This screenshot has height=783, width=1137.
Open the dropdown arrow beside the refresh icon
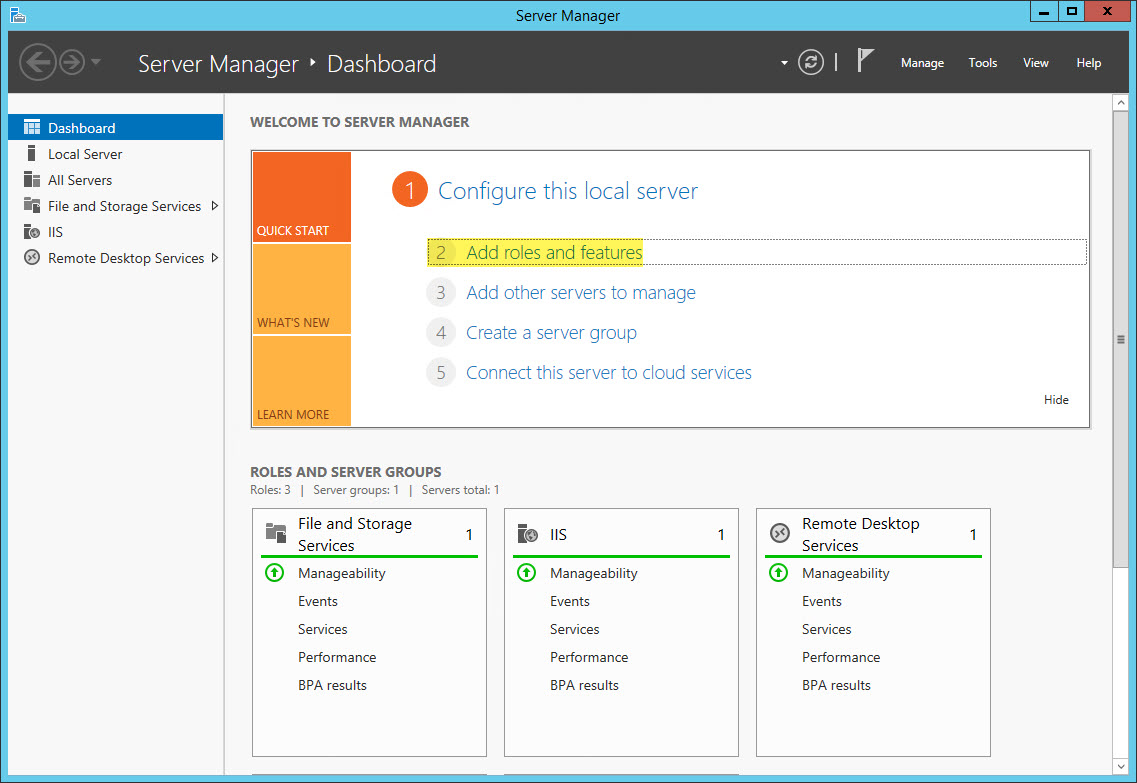pos(784,61)
